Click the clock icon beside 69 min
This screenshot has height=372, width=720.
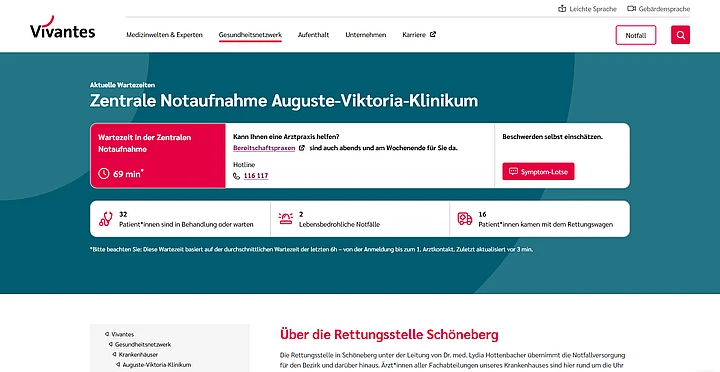click(x=104, y=174)
